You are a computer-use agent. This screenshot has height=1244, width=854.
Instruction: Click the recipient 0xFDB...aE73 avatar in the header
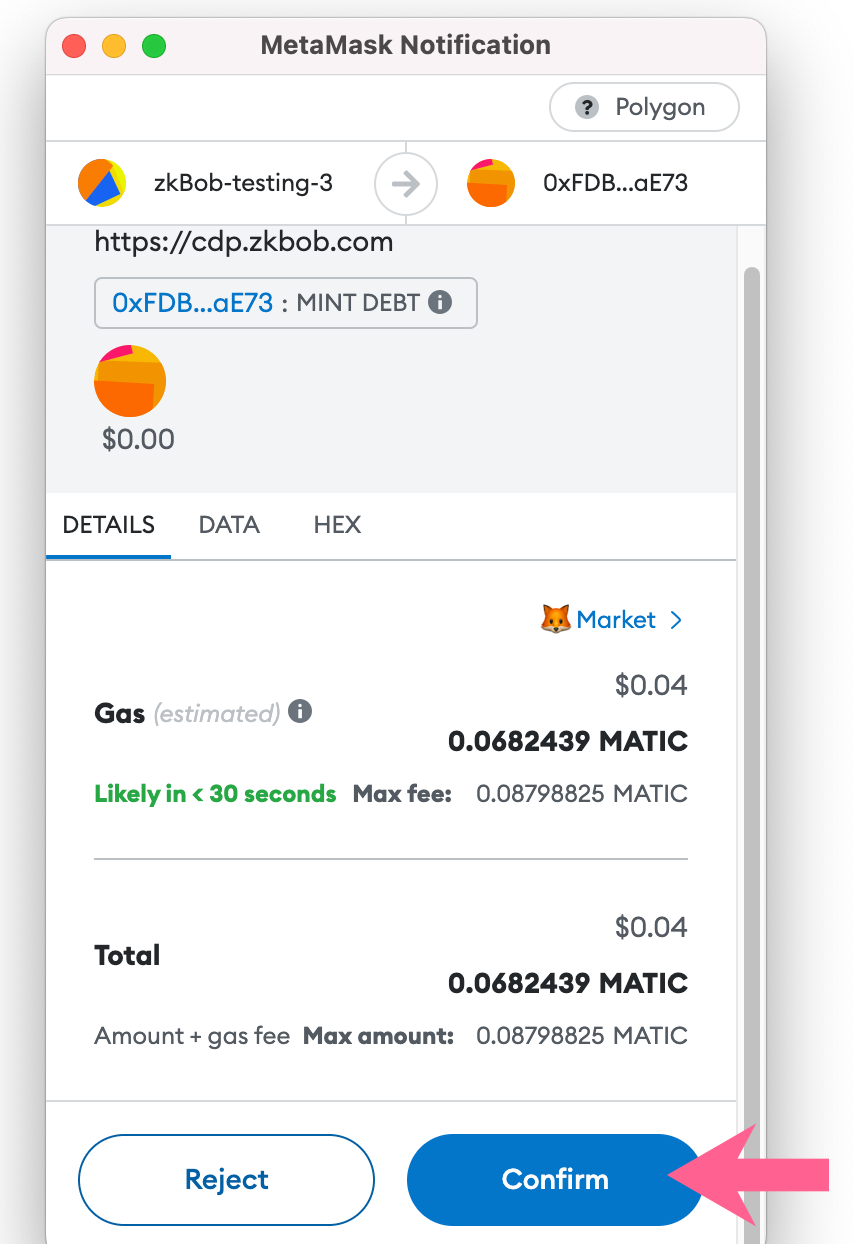click(x=491, y=183)
